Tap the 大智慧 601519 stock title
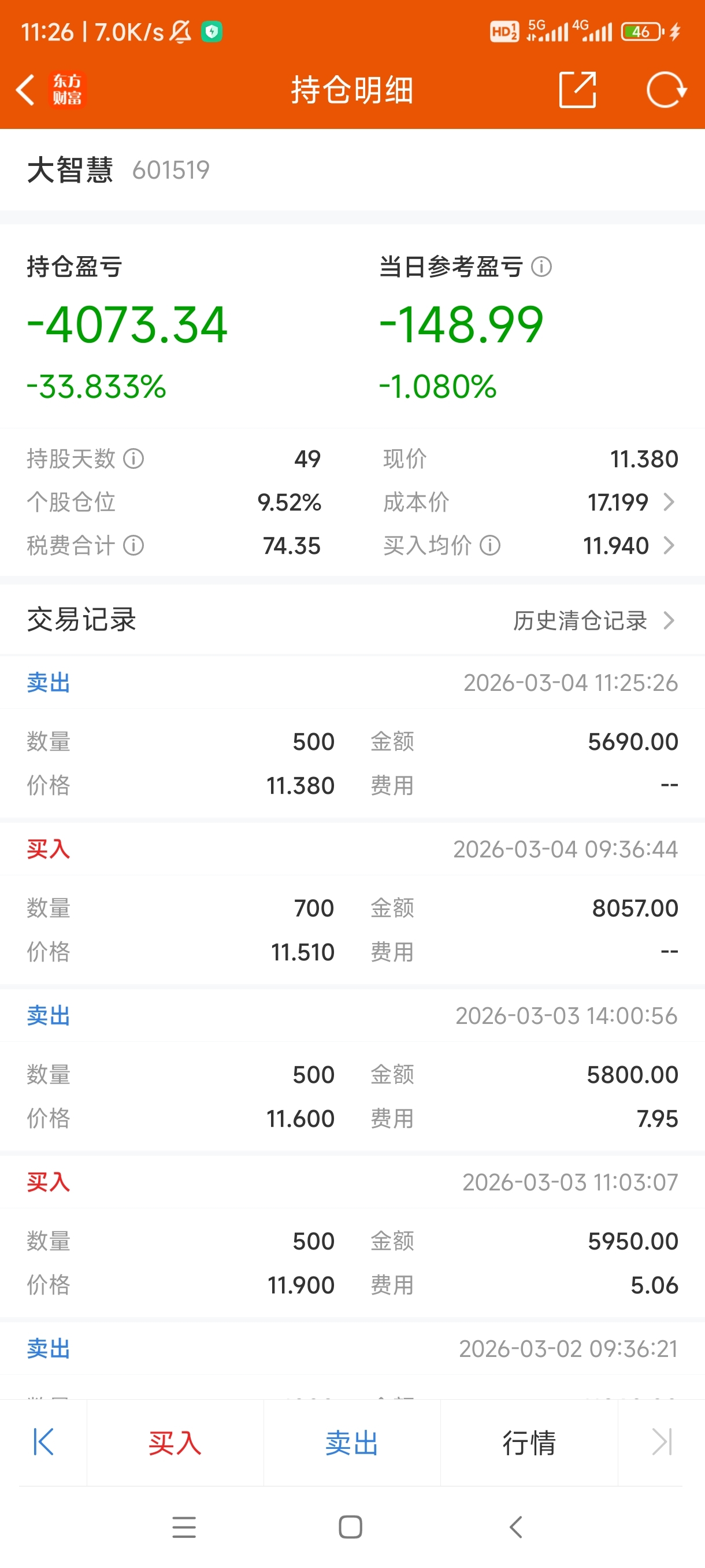 pos(118,170)
